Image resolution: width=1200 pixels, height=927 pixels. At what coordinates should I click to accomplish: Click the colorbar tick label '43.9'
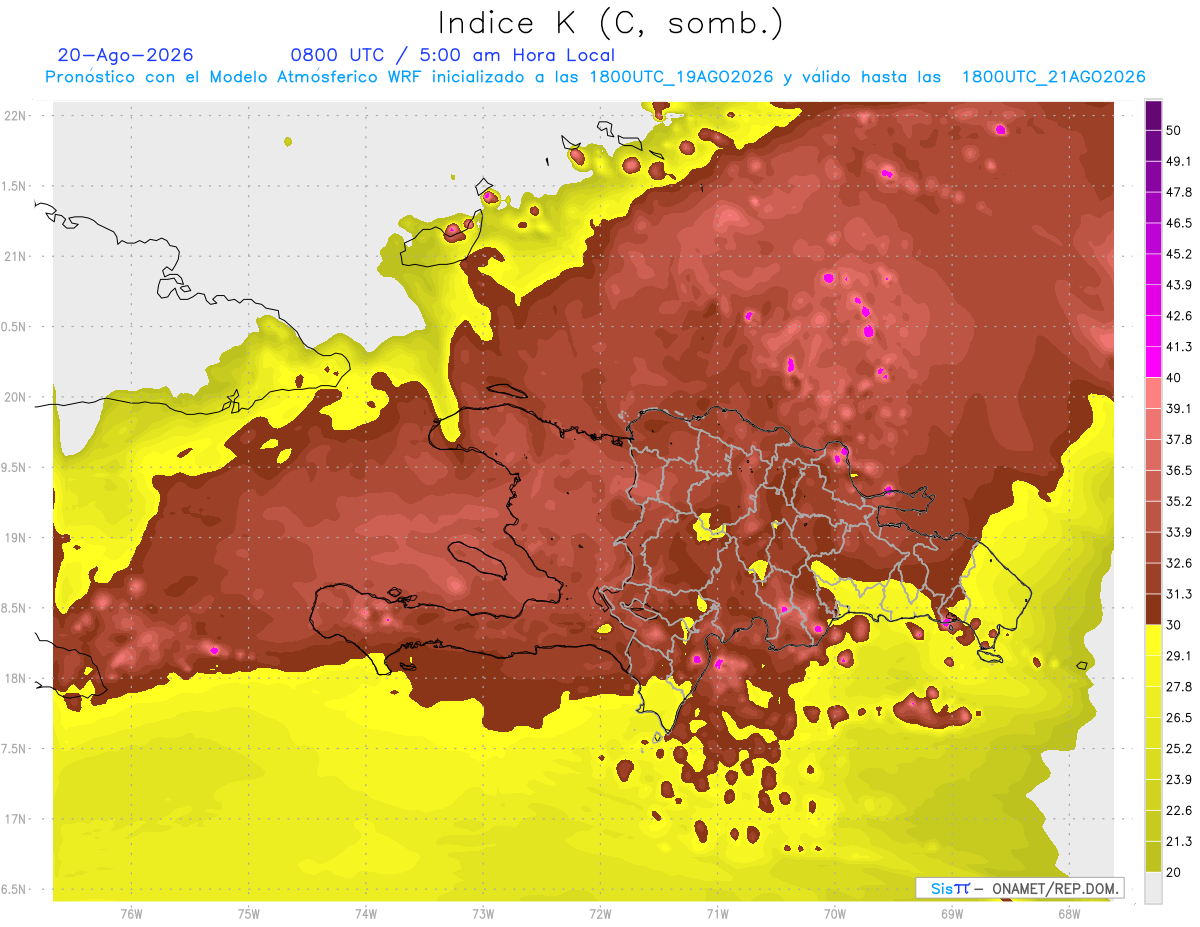tap(1179, 285)
